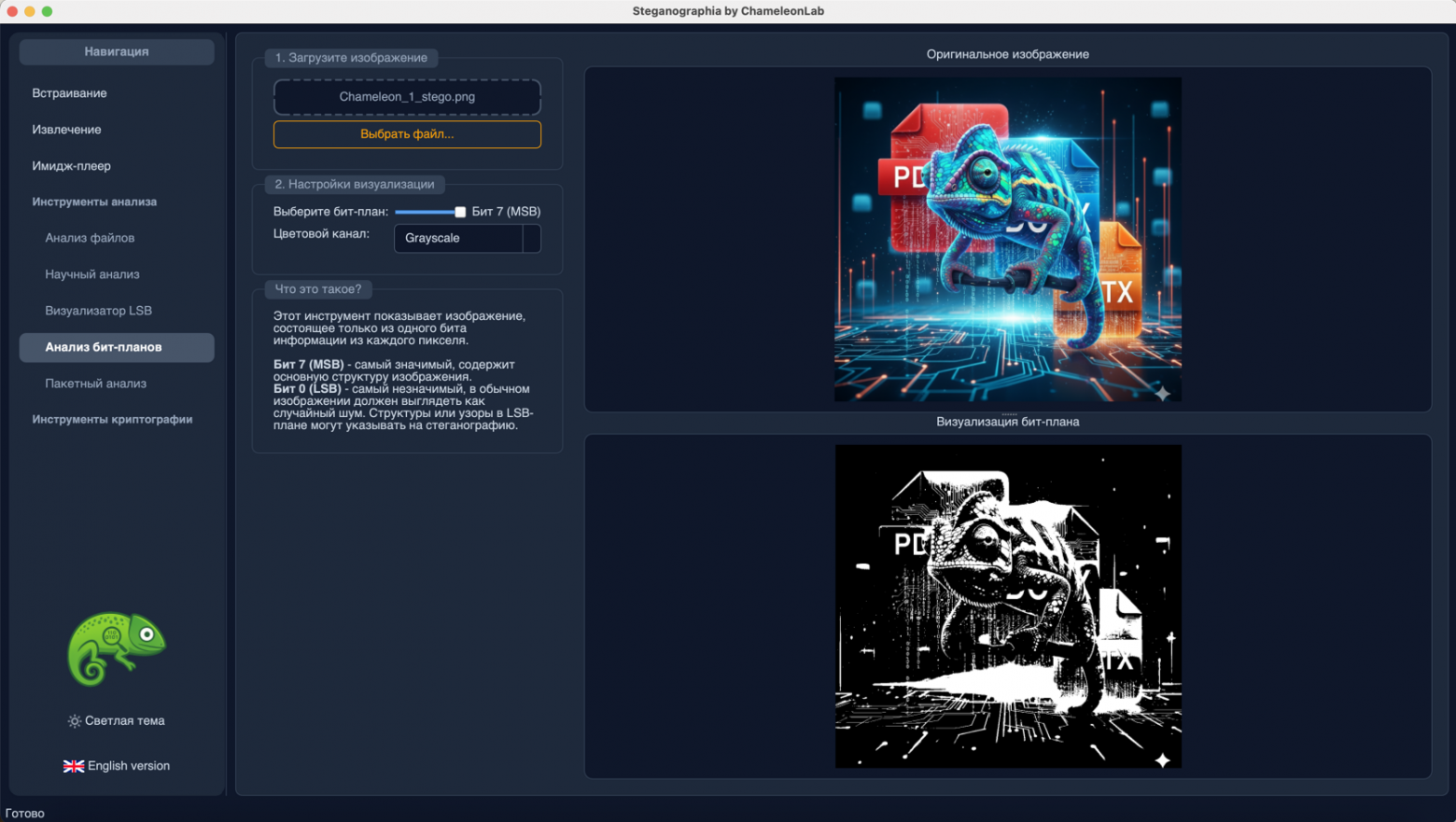Open the Встраивание page
The height and width of the screenshot is (822, 1456).
pos(69,93)
